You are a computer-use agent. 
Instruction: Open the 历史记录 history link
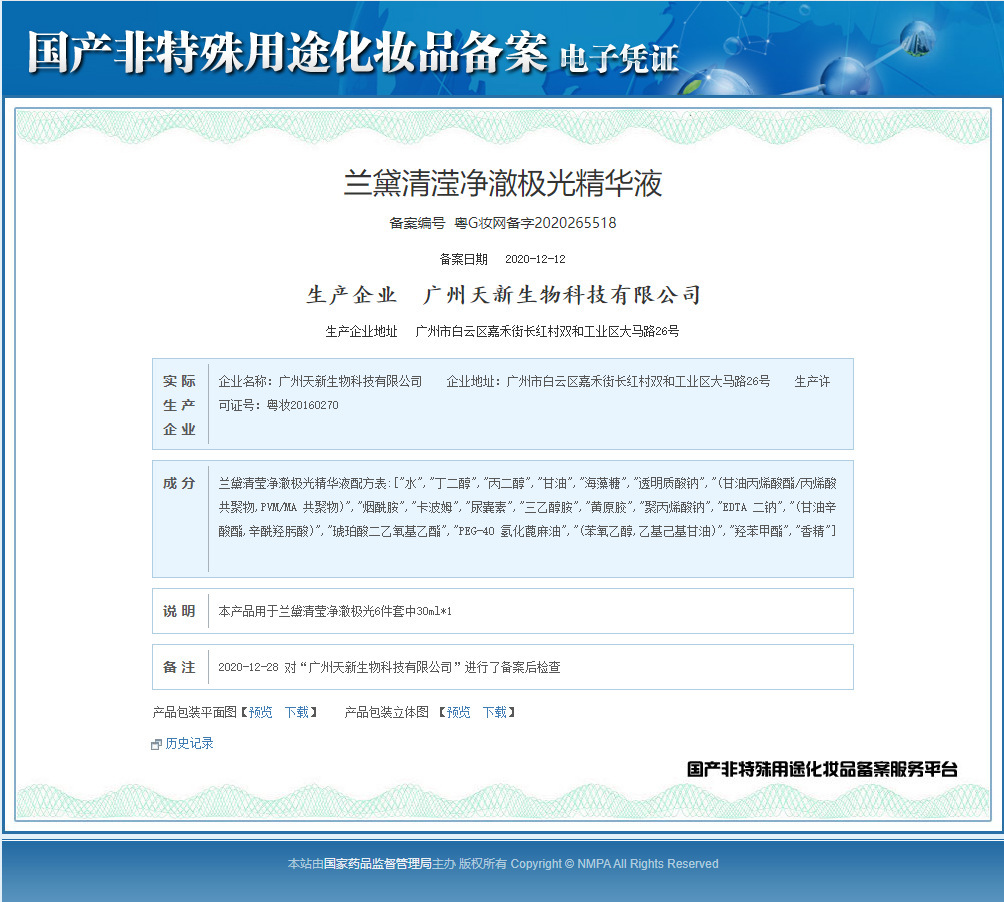(189, 743)
